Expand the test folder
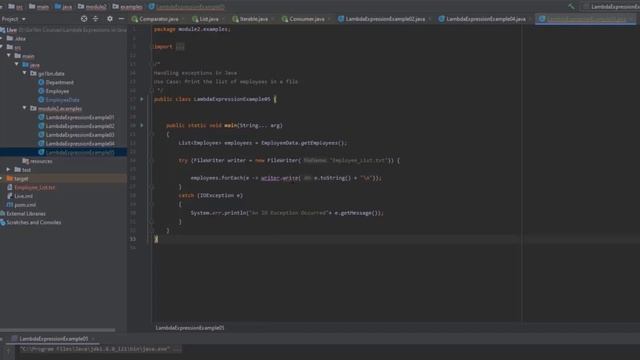 point(9,170)
